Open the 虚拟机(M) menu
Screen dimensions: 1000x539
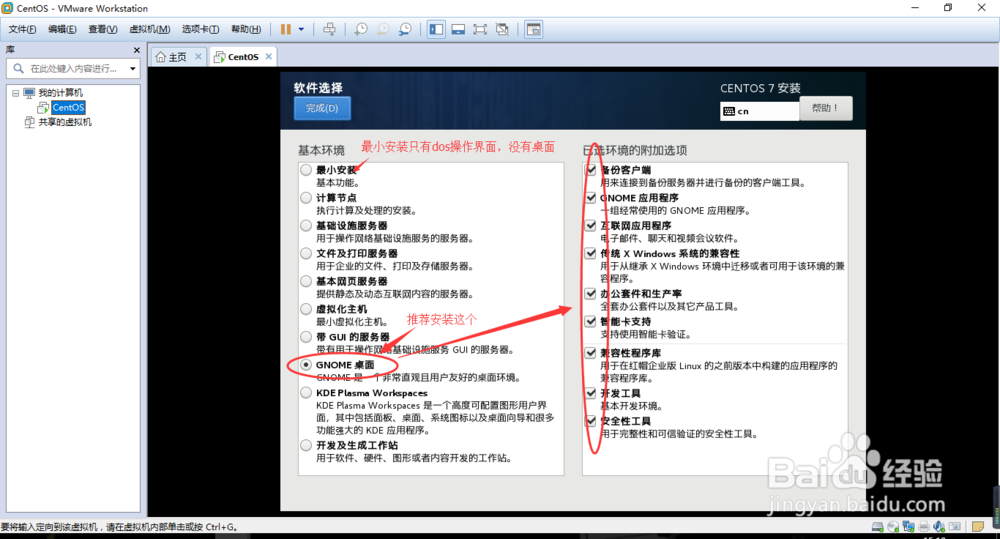(149, 29)
